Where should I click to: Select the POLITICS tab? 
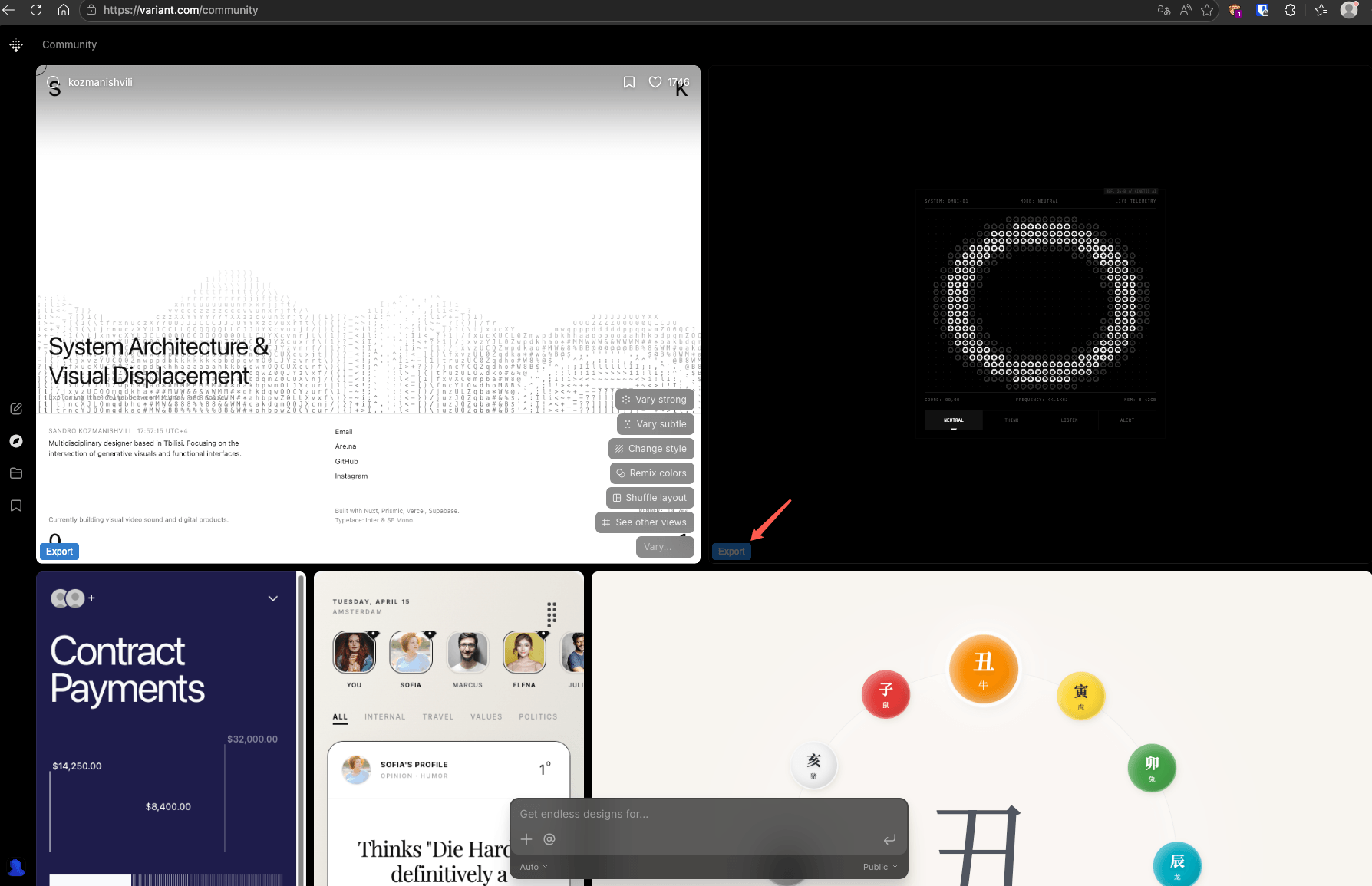pyautogui.click(x=538, y=716)
